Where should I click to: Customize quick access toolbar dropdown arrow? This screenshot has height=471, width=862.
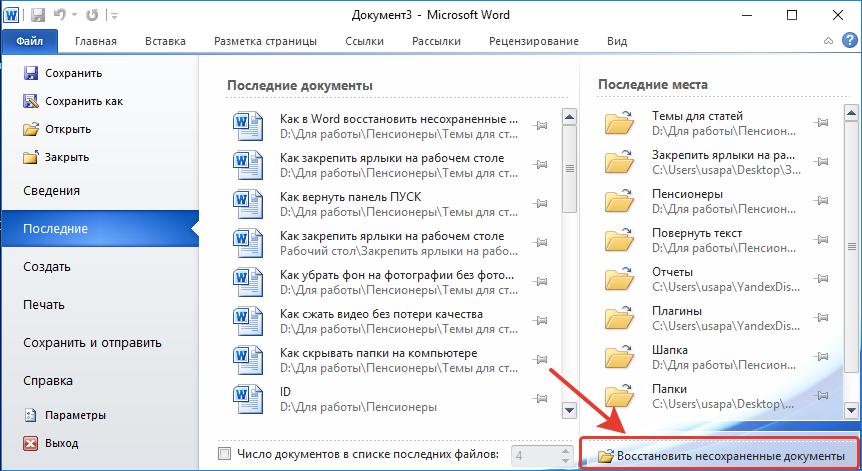tap(113, 16)
